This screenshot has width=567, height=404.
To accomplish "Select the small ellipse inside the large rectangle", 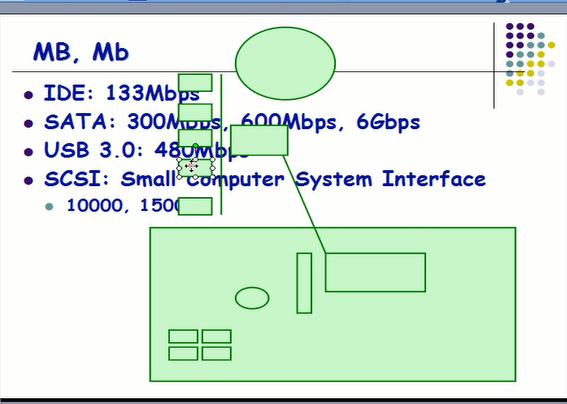I will click(252, 298).
